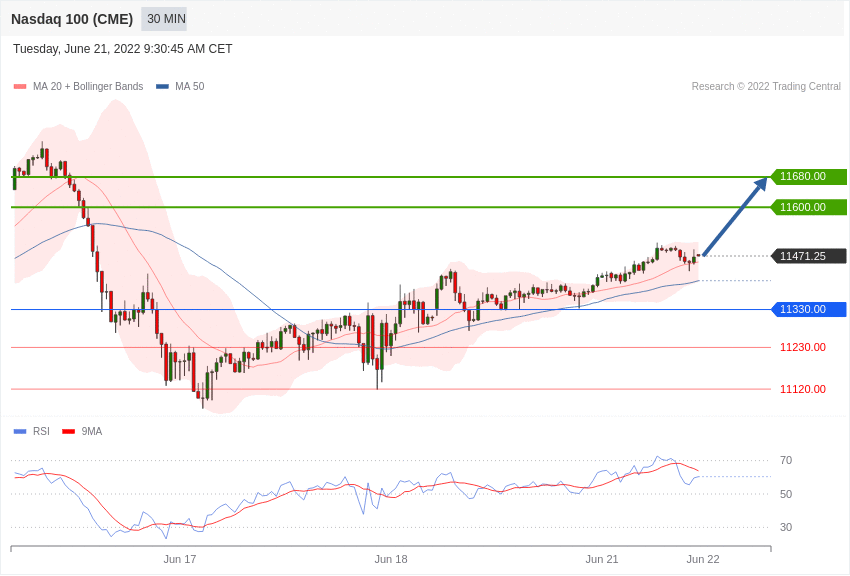Click the Jun 18 date axis label

coord(391,559)
